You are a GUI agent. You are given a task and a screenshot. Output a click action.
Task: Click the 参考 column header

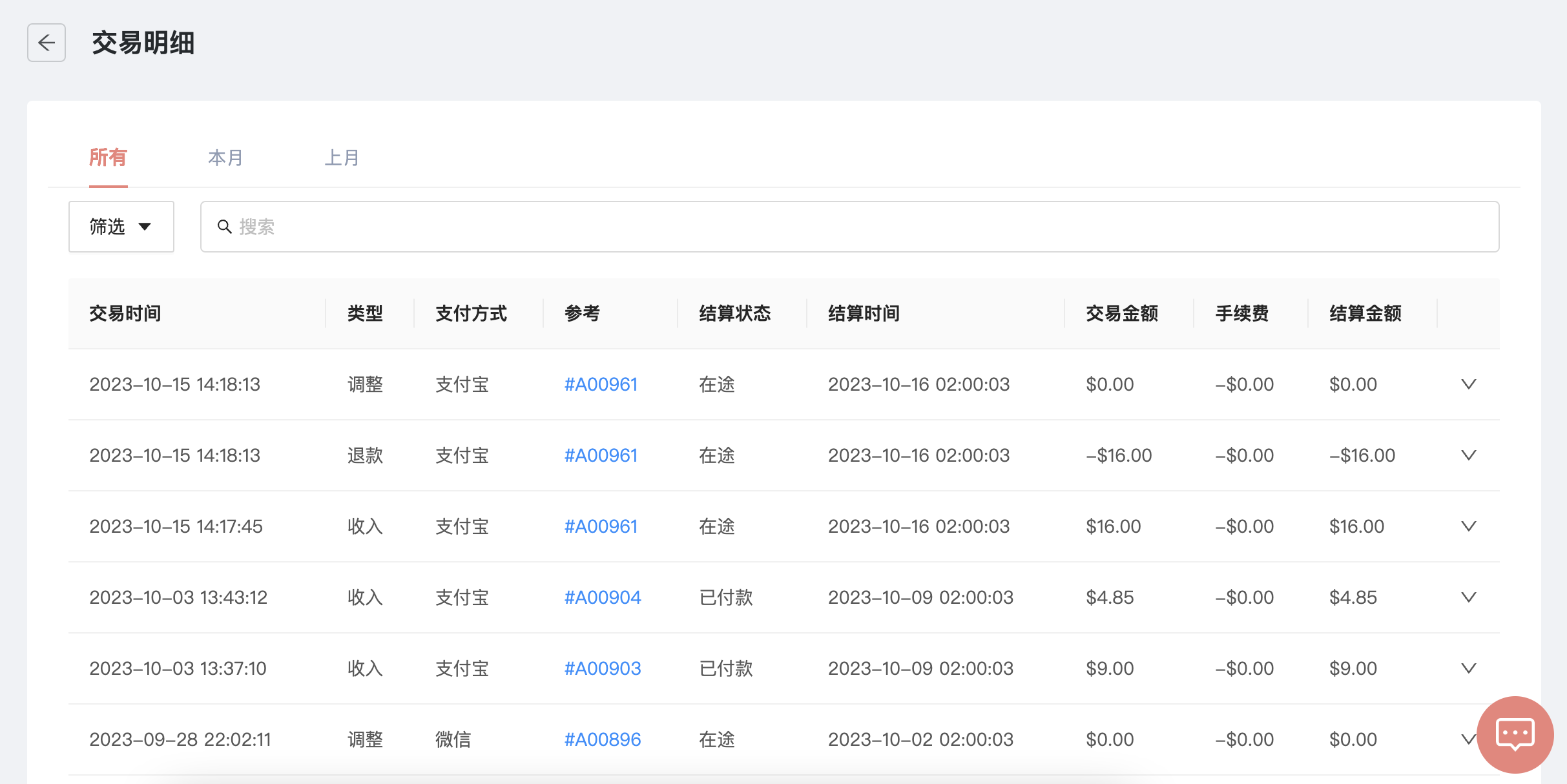tap(582, 314)
